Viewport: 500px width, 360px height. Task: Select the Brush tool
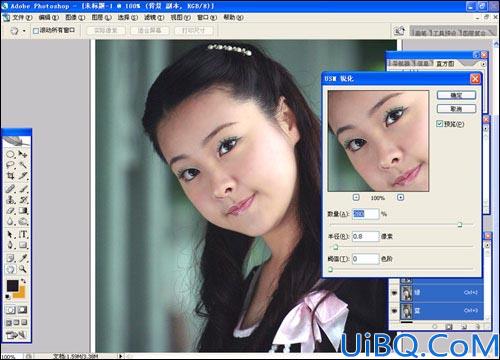tap(23, 189)
